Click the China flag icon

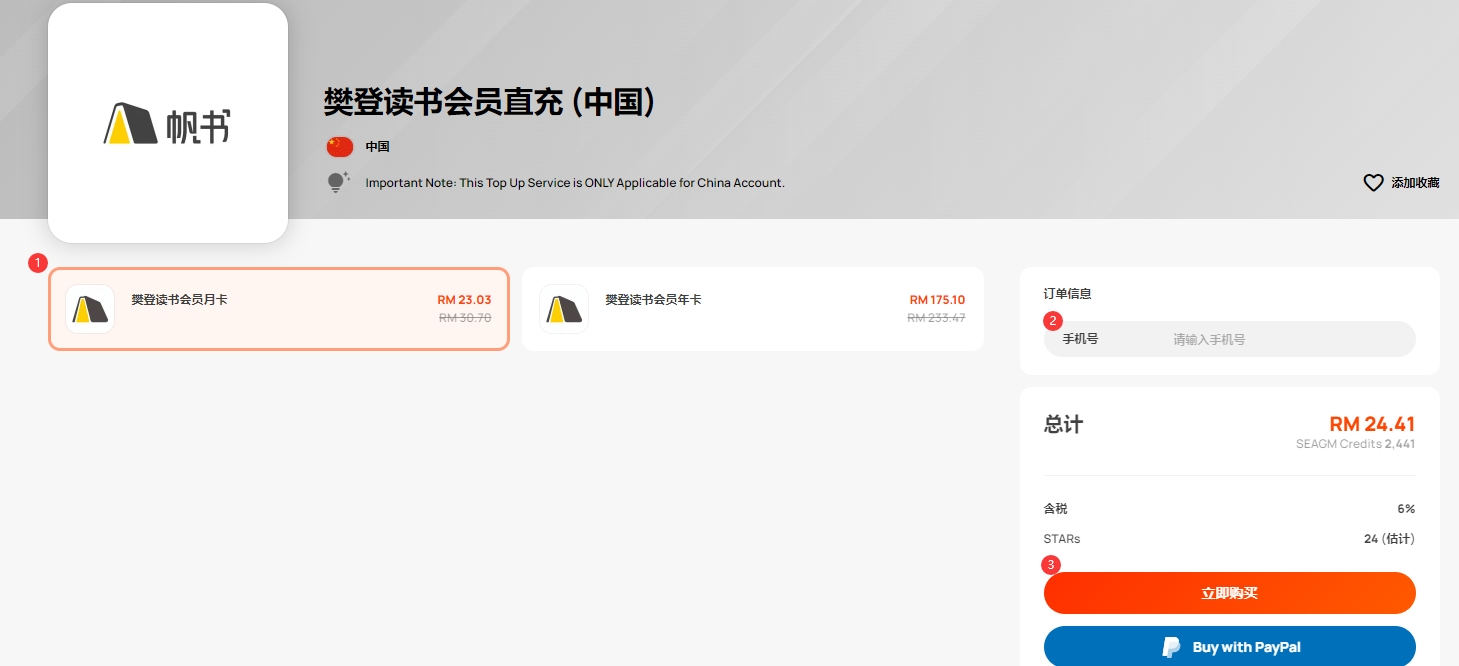click(340, 146)
